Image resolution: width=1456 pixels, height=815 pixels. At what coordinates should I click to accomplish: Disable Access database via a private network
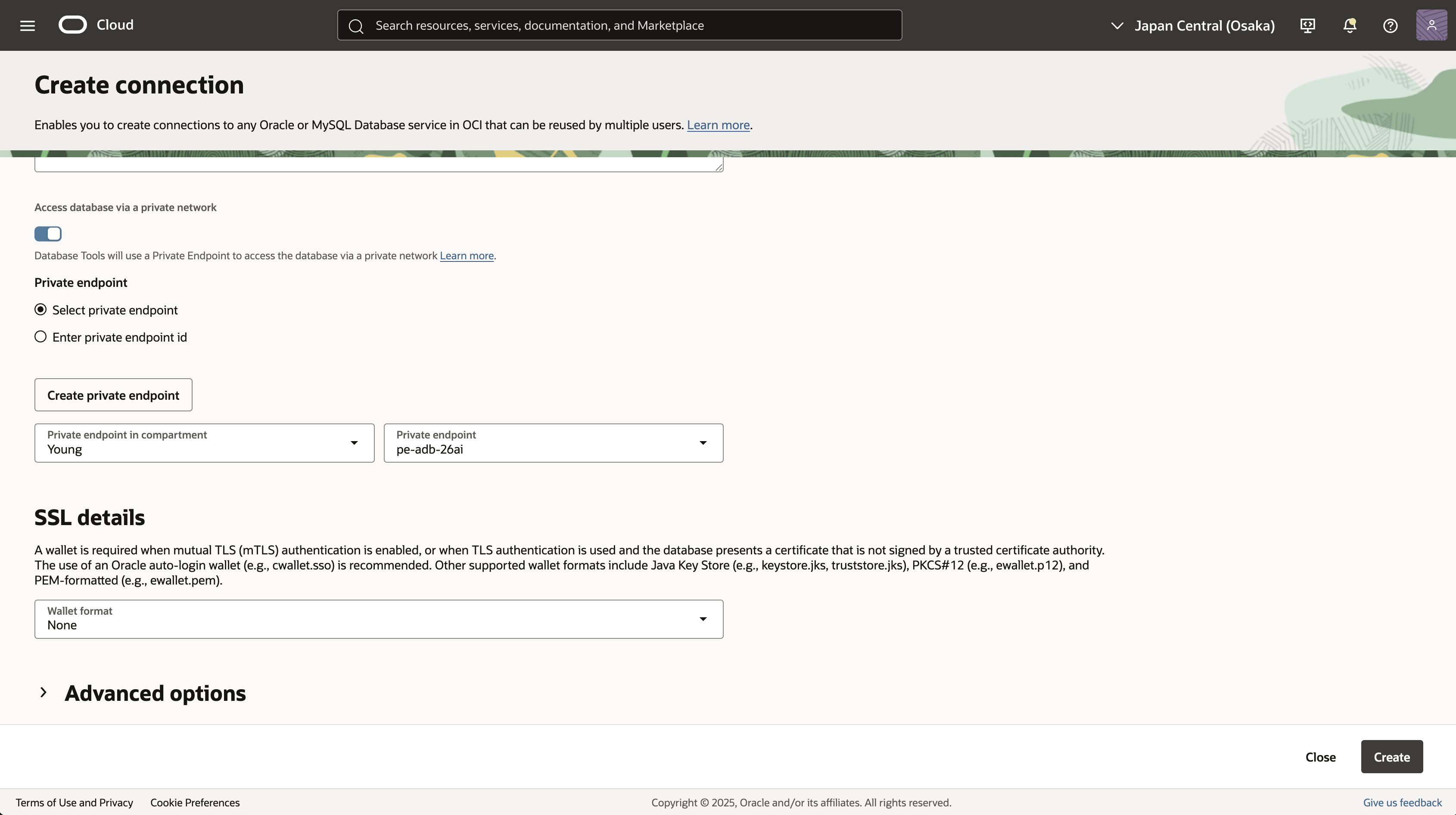(48, 233)
